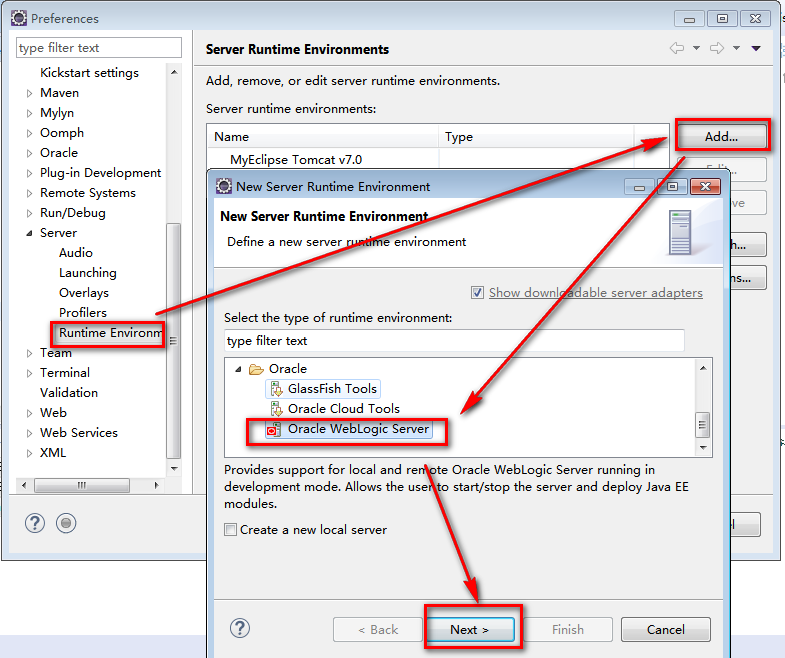This screenshot has height=658, width=785.
Task: Enable Create a new local server checkbox
Action: (230, 530)
